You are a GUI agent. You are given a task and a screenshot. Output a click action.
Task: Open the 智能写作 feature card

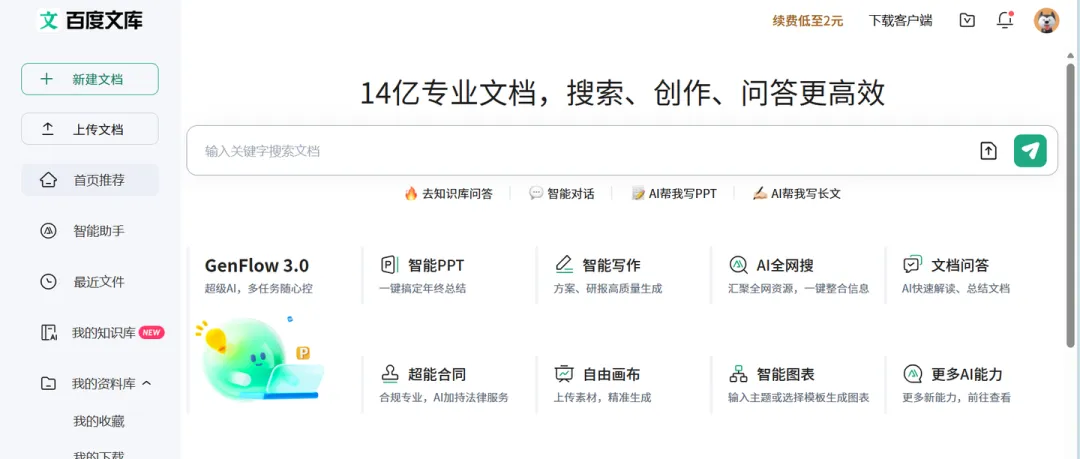(x=623, y=276)
